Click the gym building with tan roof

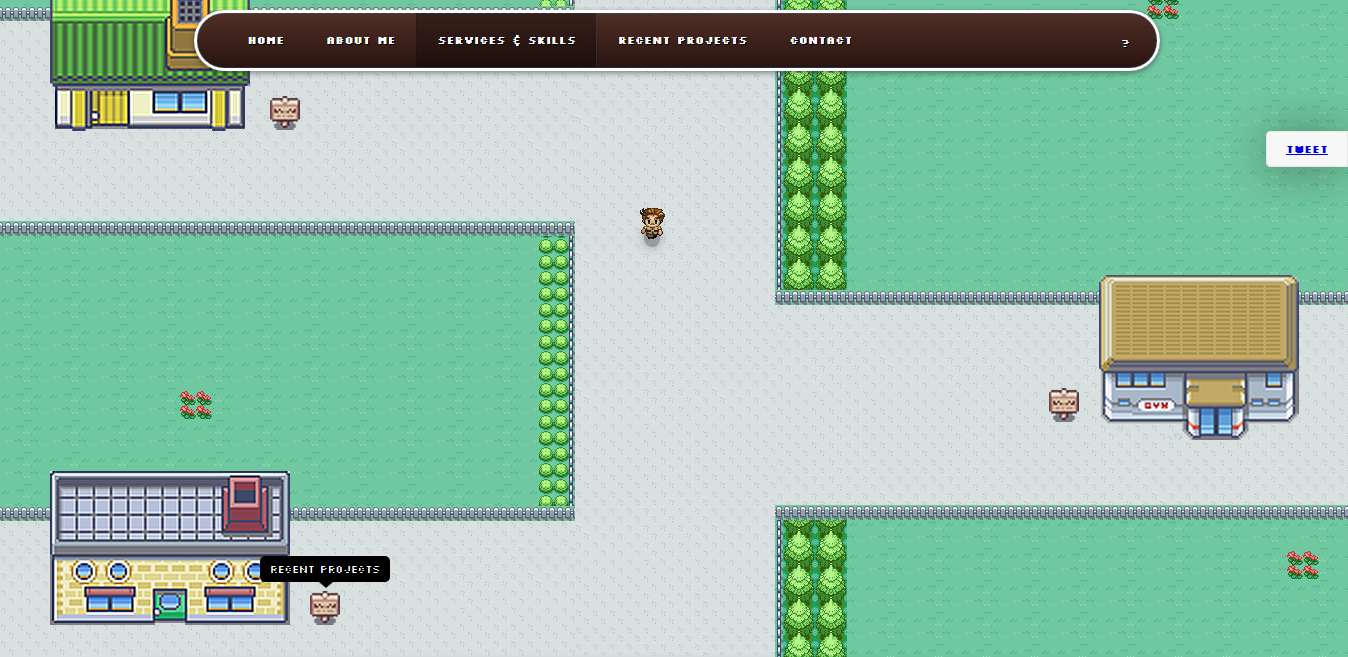pyautogui.click(x=1199, y=357)
